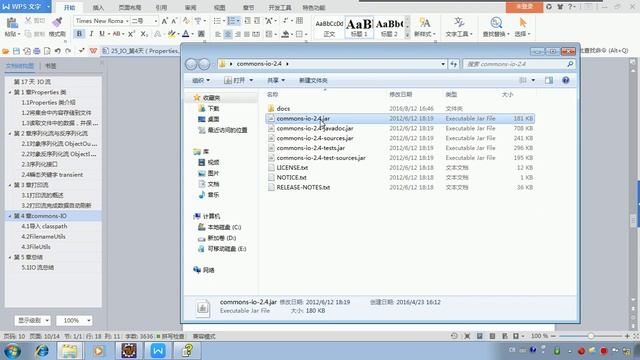Toggle Italic formatting in WPS ribbon
Screen dimensions: 640x360
(91, 34)
